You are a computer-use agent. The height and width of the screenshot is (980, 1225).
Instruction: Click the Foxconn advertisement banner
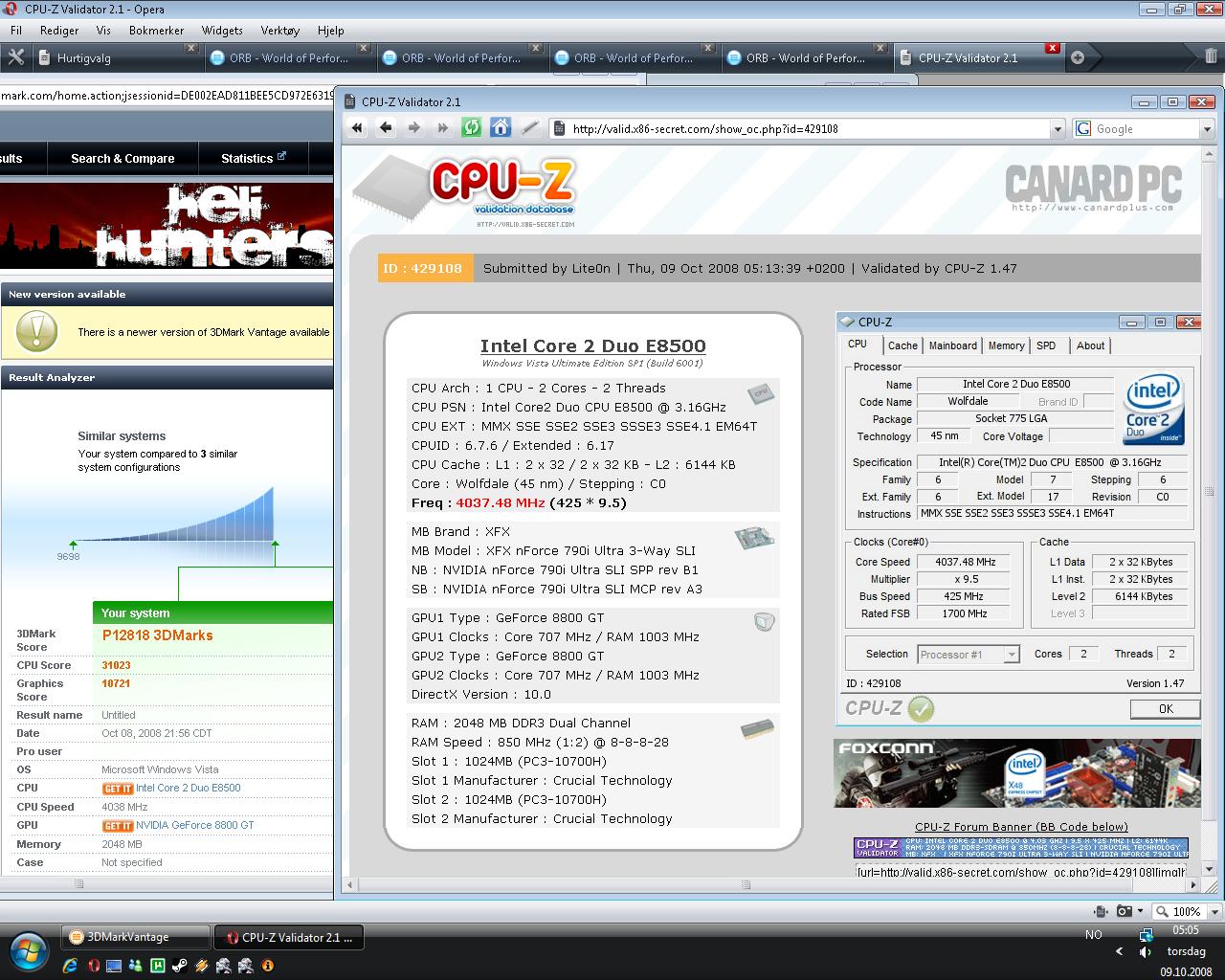pyautogui.click(x=1016, y=773)
